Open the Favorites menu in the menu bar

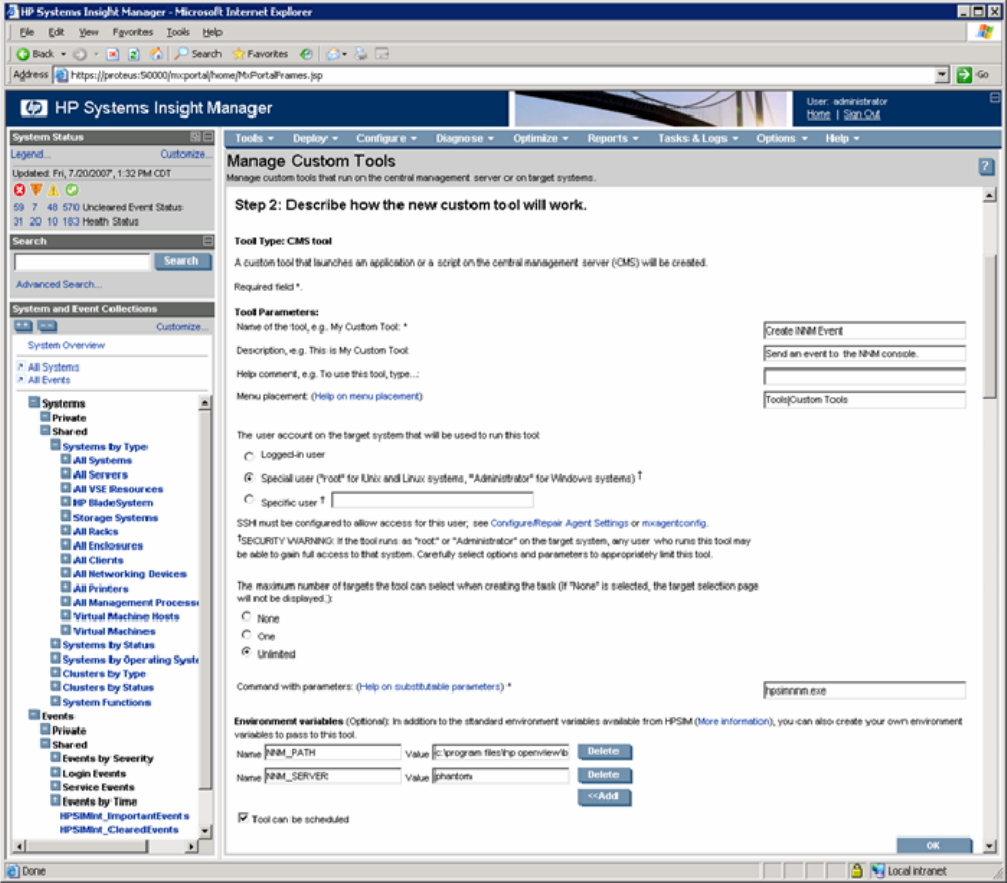point(132,32)
